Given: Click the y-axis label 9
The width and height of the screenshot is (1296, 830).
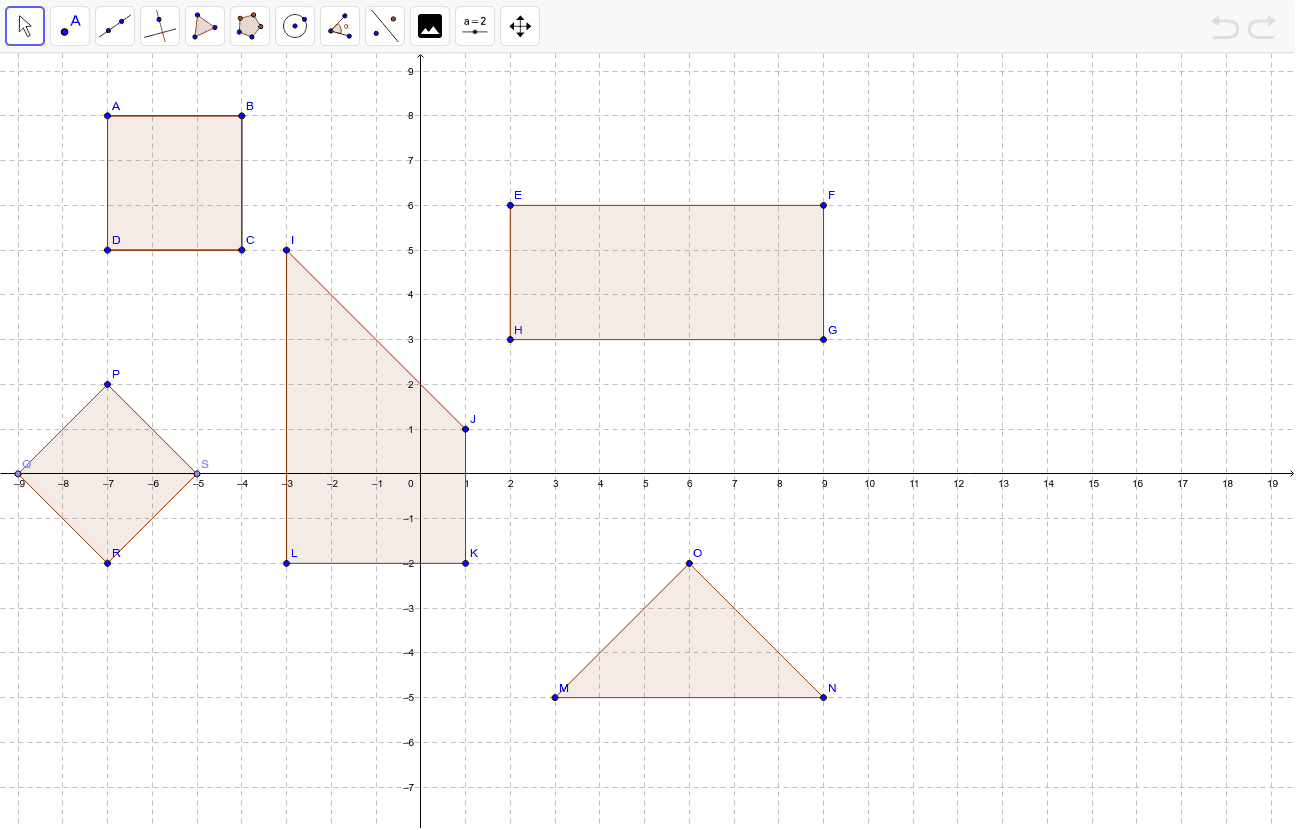Looking at the screenshot, I should coord(411,72).
